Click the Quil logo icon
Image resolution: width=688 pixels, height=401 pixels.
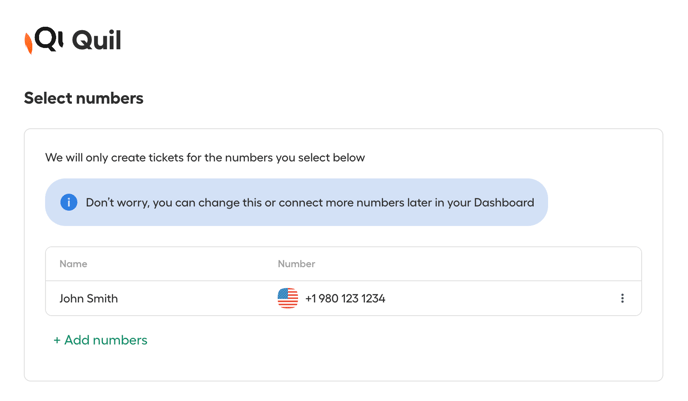click(x=44, y=40)
